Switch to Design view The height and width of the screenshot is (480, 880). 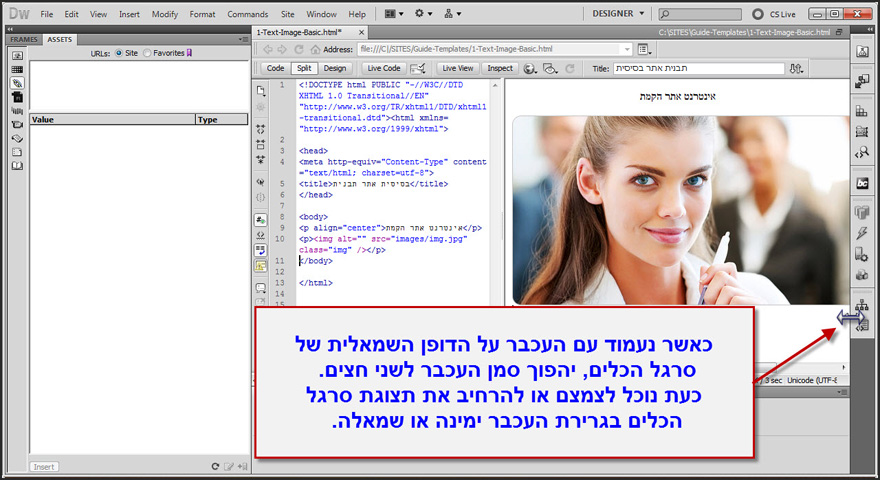334,68
